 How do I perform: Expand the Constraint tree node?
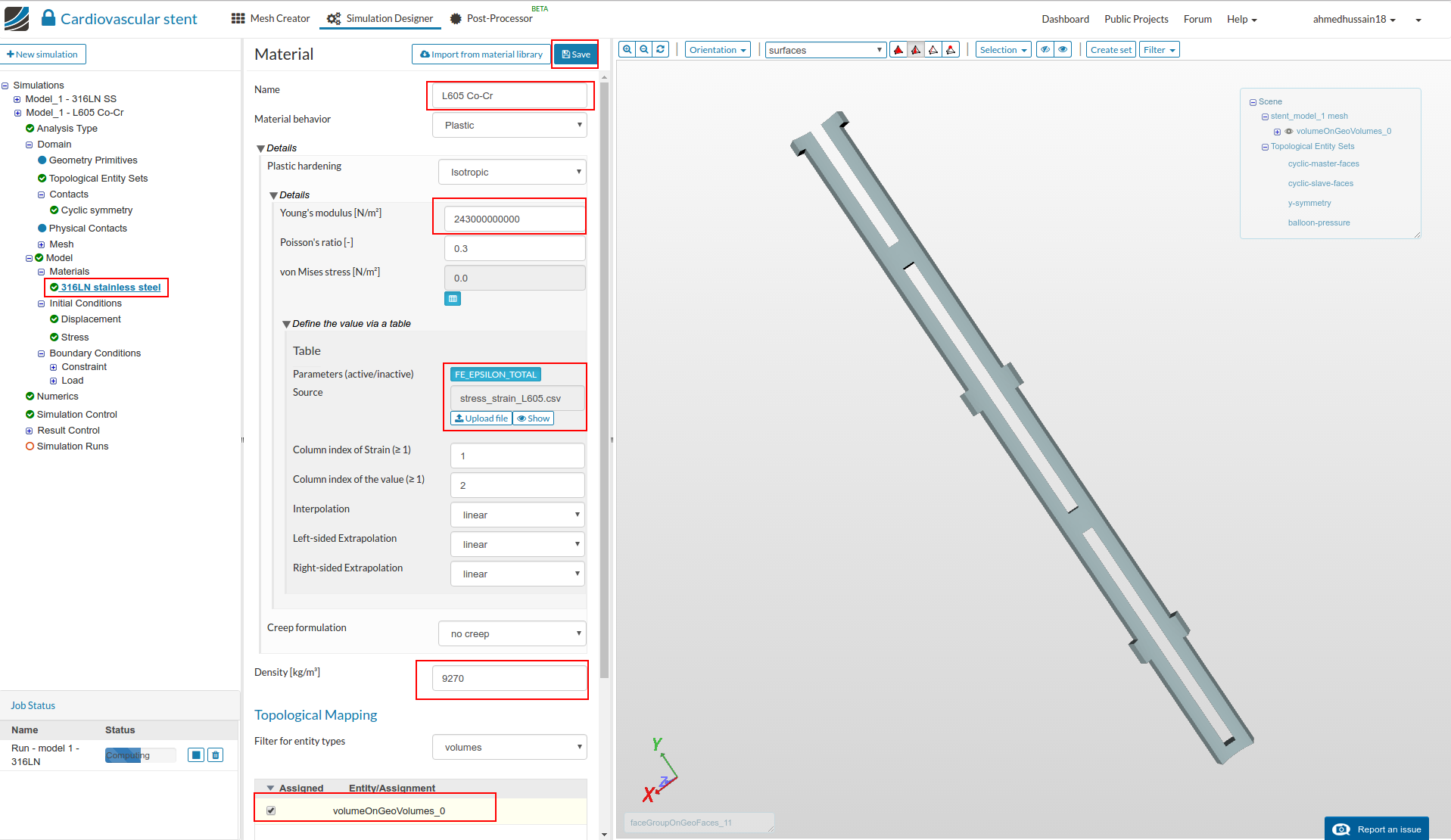(x=54, y=367)
